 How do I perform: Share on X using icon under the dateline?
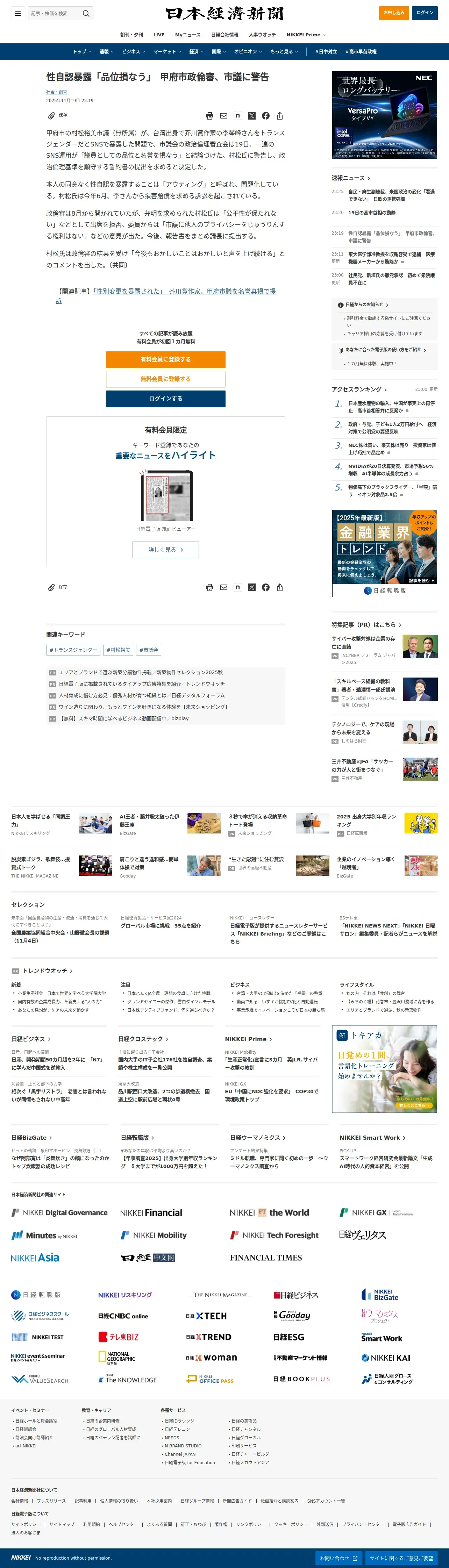coord(252,116)
